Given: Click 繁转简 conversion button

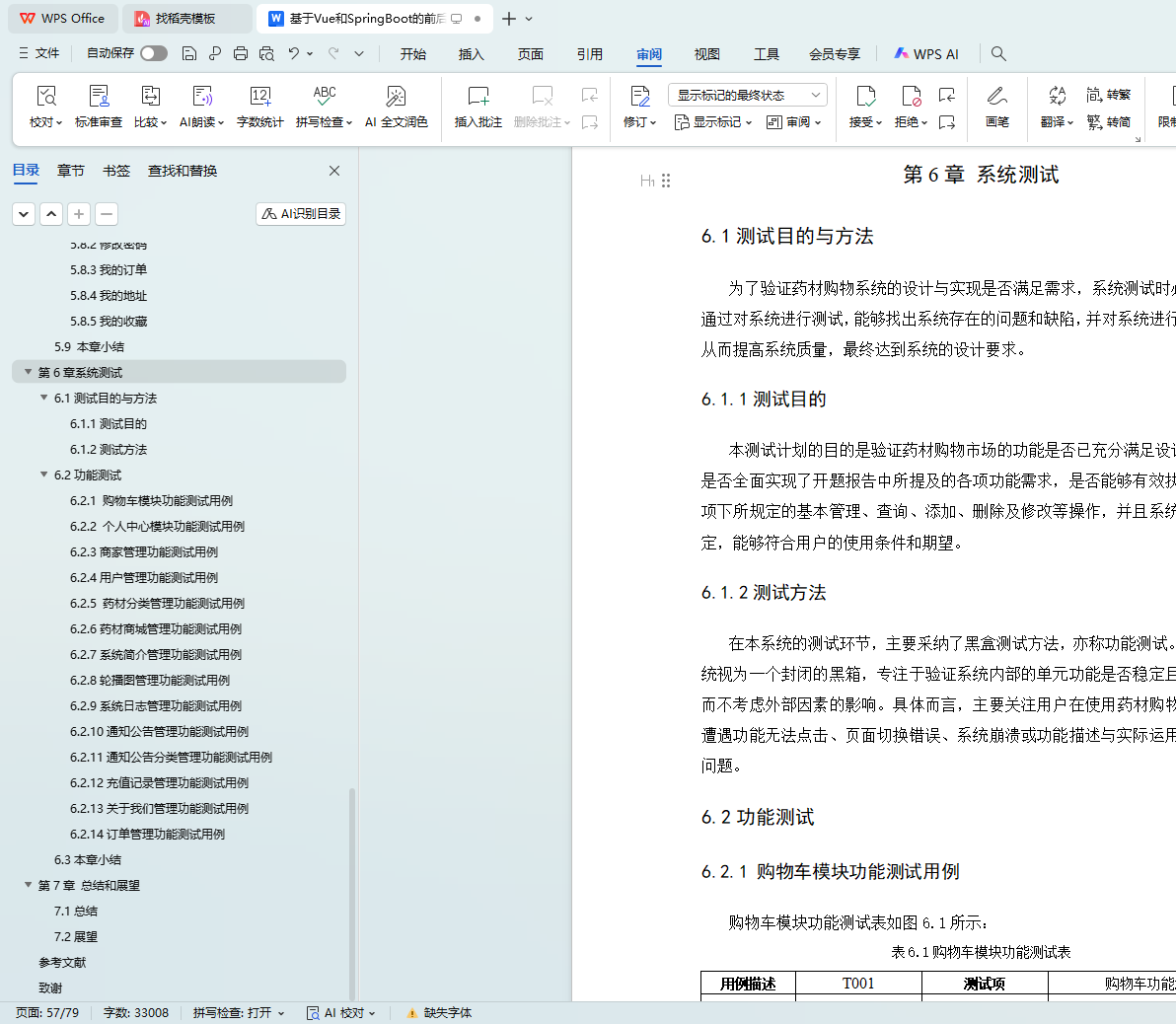Looking at the screenshot, I should point(1109,121).
